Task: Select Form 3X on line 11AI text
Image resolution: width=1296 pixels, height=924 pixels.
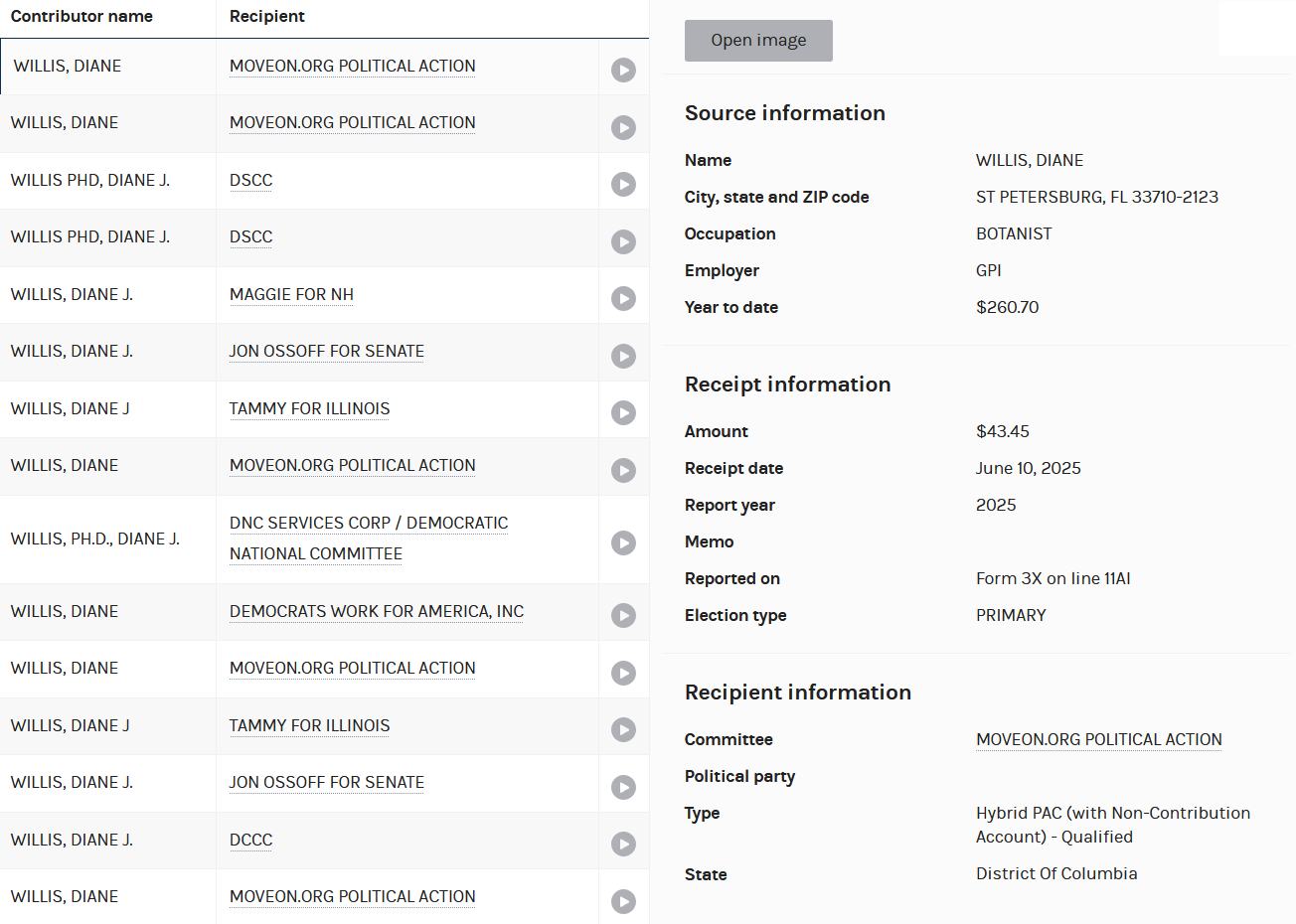Action: point(1053,578)
